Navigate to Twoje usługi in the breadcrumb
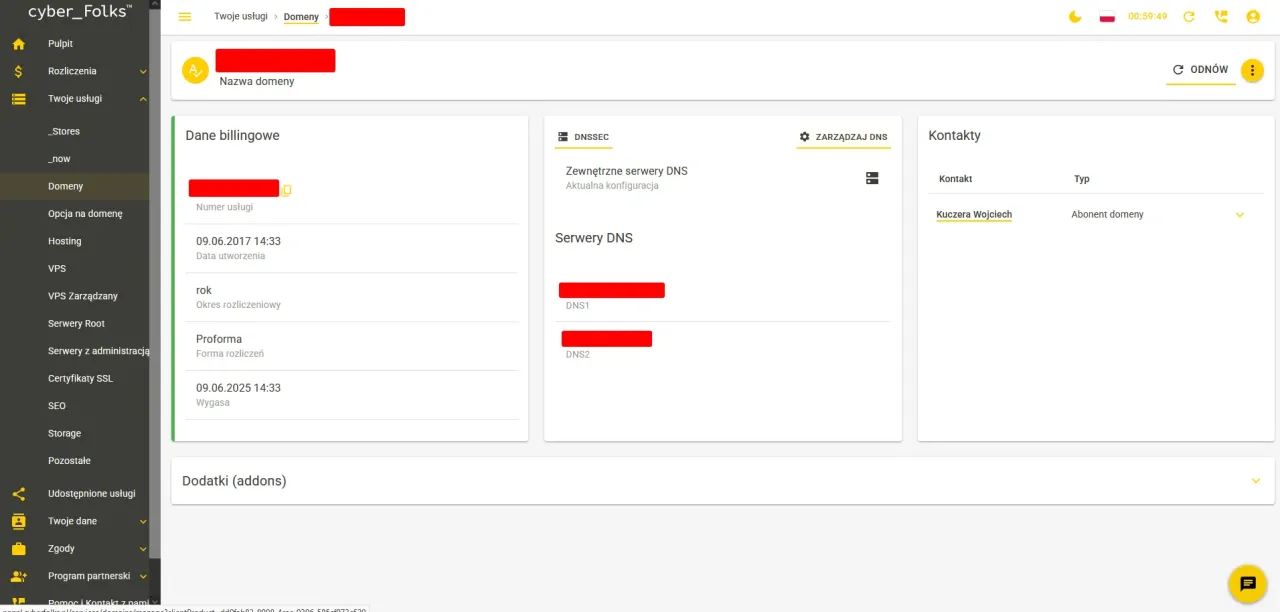The image size is (1280, 612). [240, 16]
